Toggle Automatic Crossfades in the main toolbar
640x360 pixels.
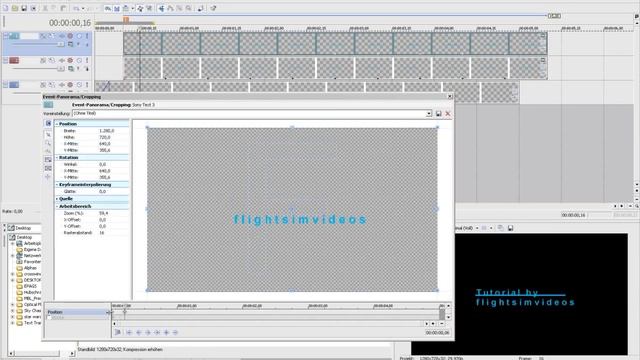pos(117,8)
